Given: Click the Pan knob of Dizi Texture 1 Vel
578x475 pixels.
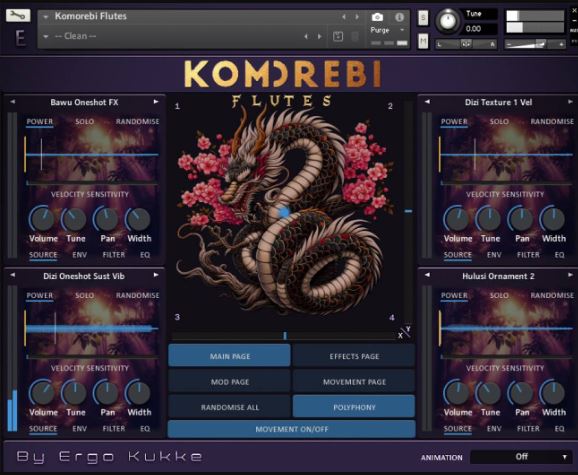Looking at the screenshot, I should point(521,219).
